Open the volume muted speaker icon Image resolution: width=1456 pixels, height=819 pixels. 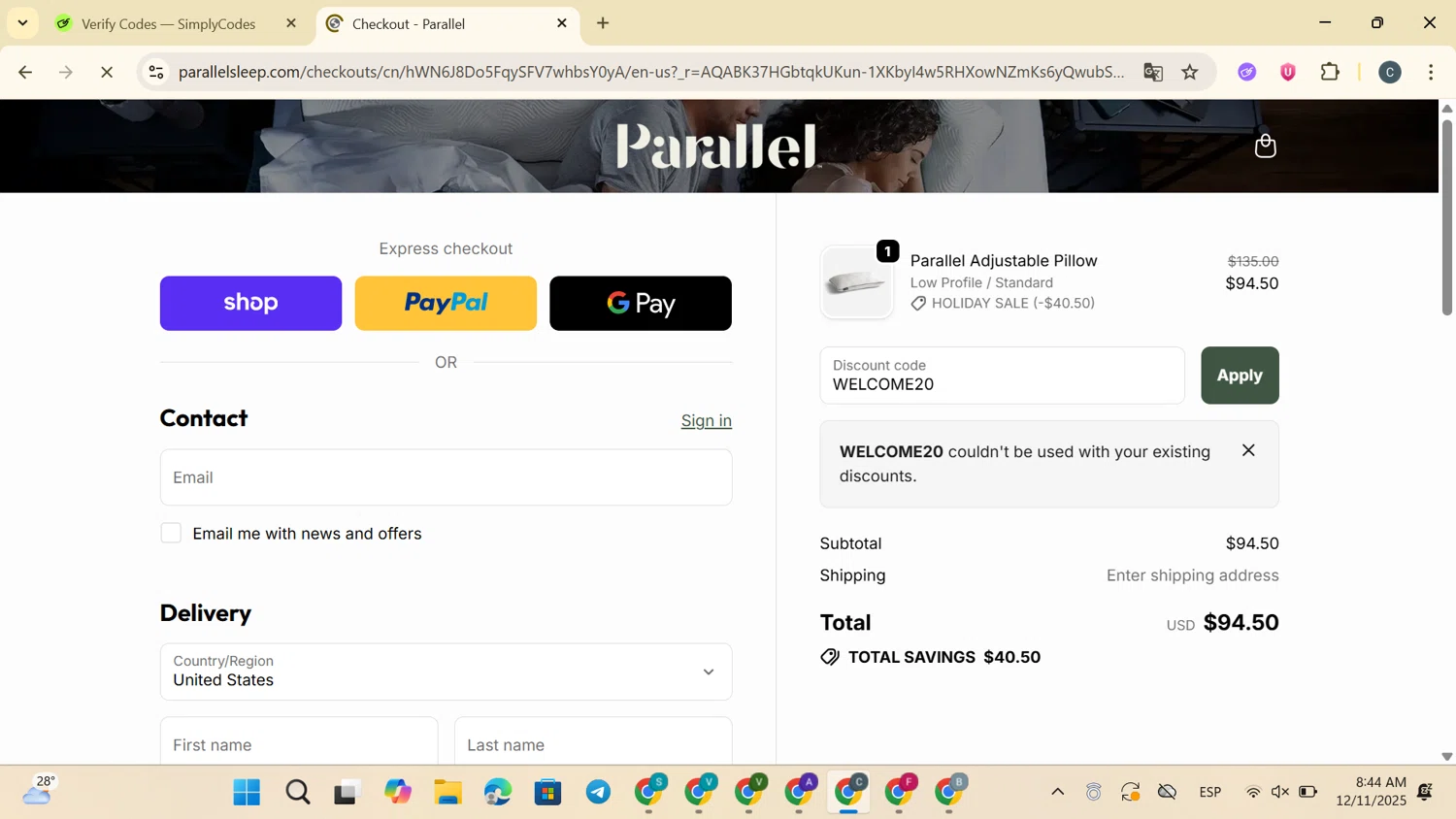1280,793
